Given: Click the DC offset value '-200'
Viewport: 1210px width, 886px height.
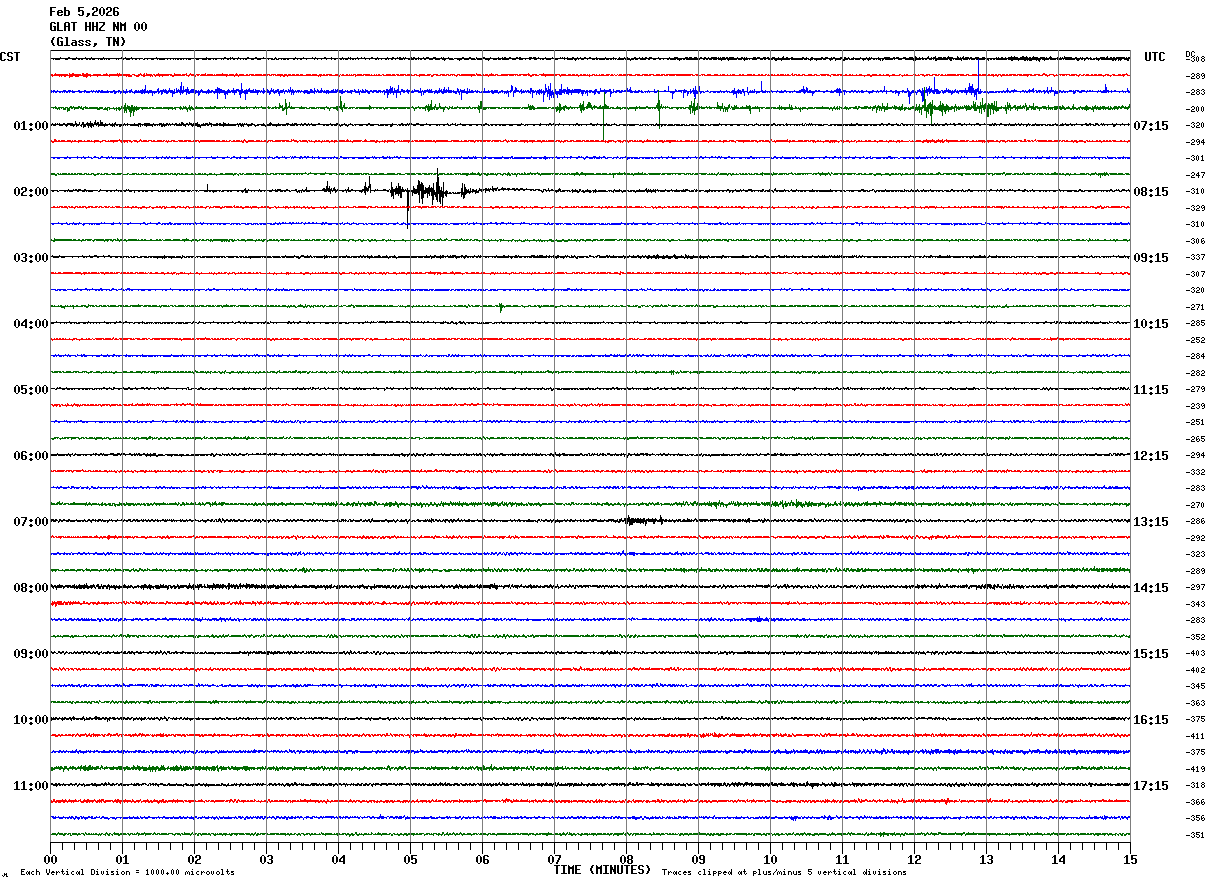Looking at the screenshot, I should pyautogui.click(x=1195, y=109).
